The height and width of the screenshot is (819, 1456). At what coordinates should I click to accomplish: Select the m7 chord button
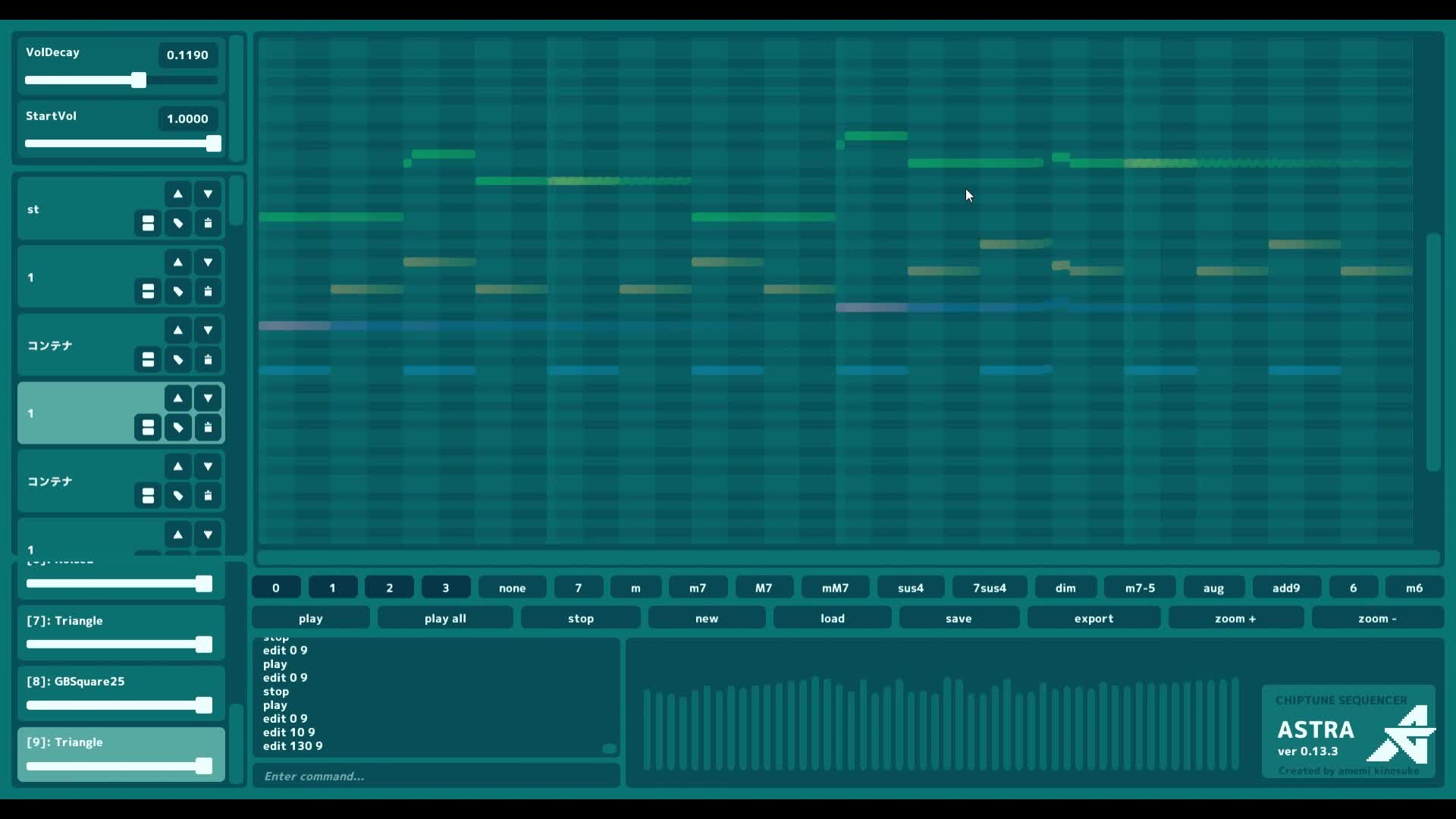[698, 588]
